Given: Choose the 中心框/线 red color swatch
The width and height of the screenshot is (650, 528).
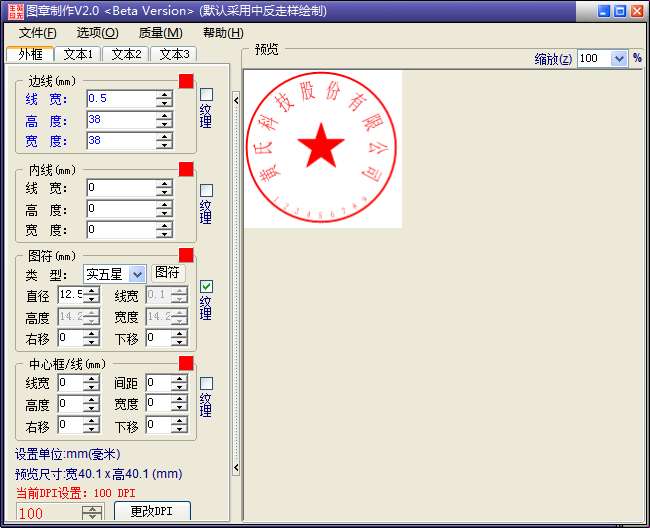Looking at the screenshot, I should (186, 363).
